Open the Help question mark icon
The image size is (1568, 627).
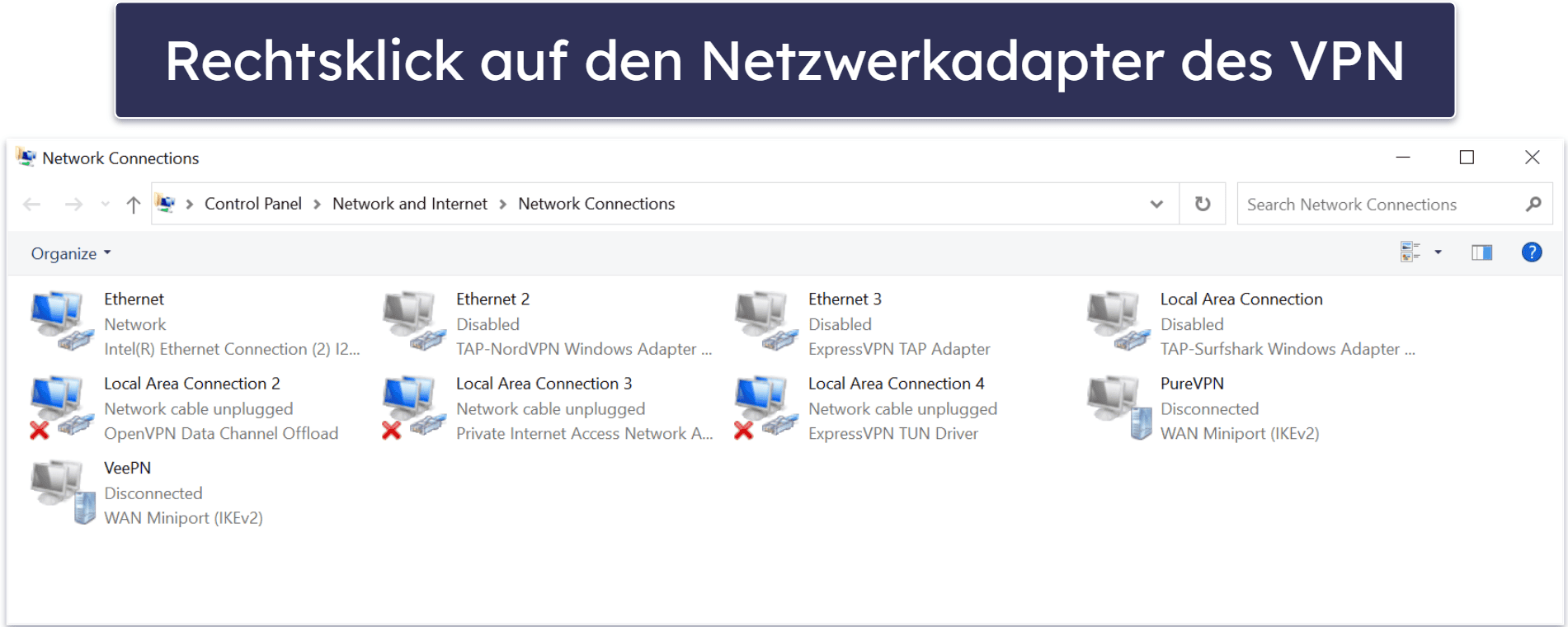pyautogui.click(x=1532, y=252)
